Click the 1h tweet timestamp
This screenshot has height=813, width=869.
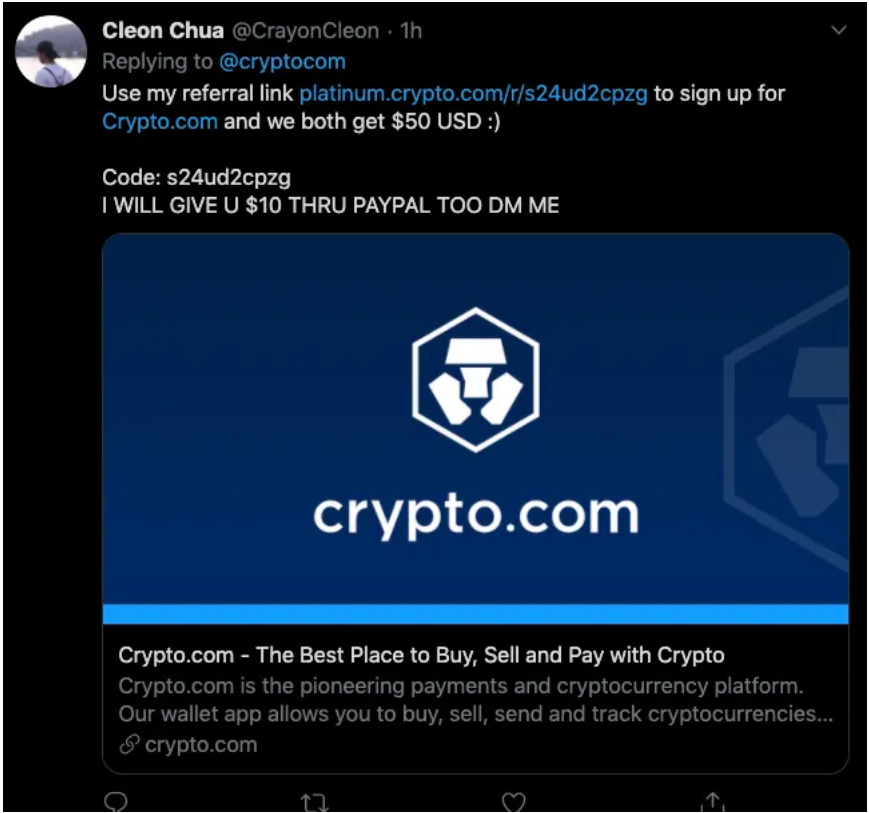pos(411,31)
